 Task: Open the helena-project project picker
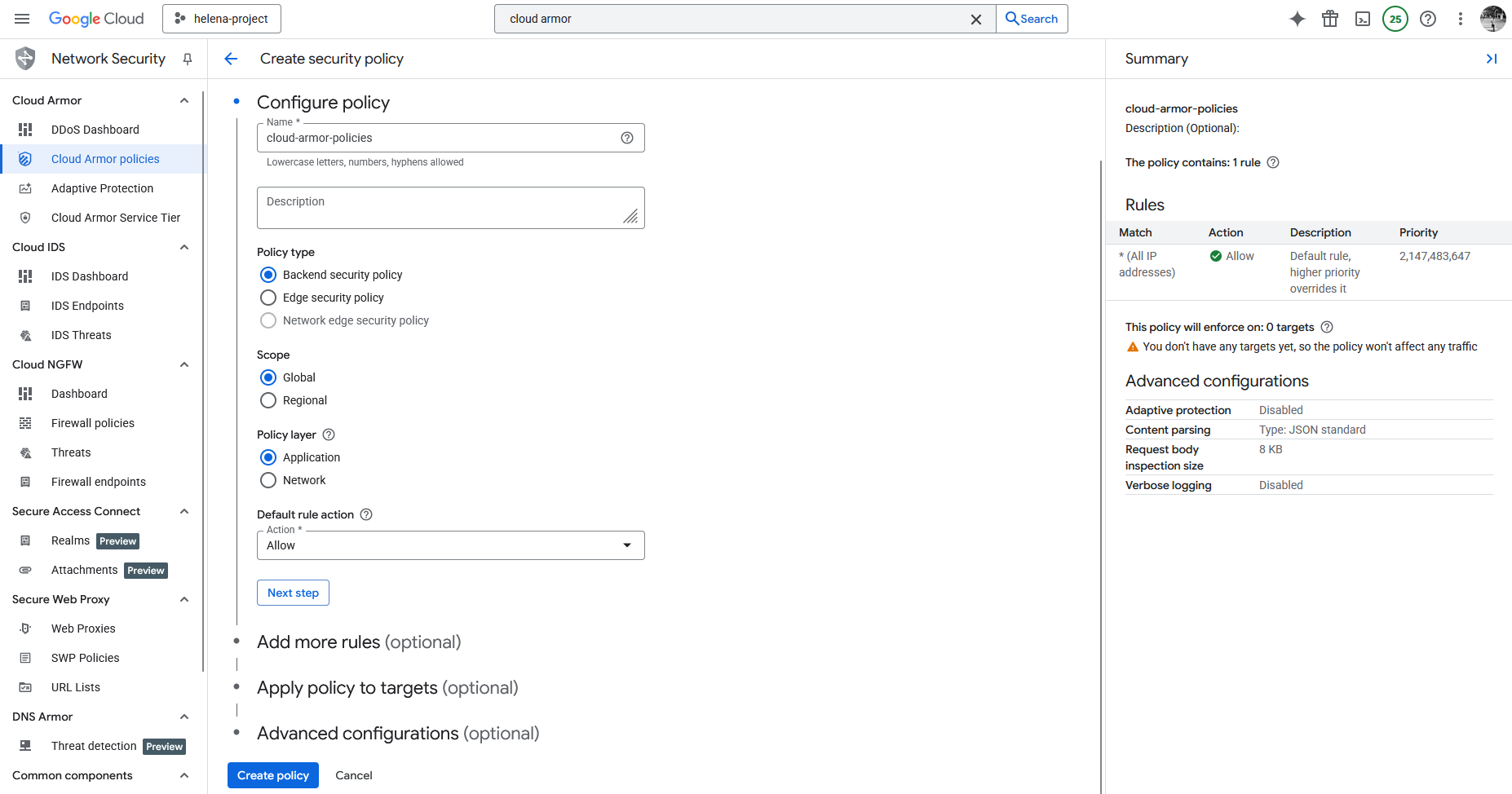(x=222, y=19)
